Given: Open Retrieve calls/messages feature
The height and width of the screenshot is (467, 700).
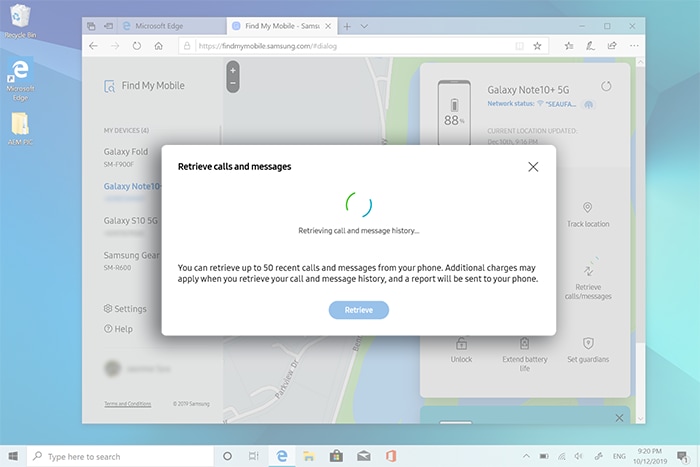Looking at the screenshot, I should 588,279.
